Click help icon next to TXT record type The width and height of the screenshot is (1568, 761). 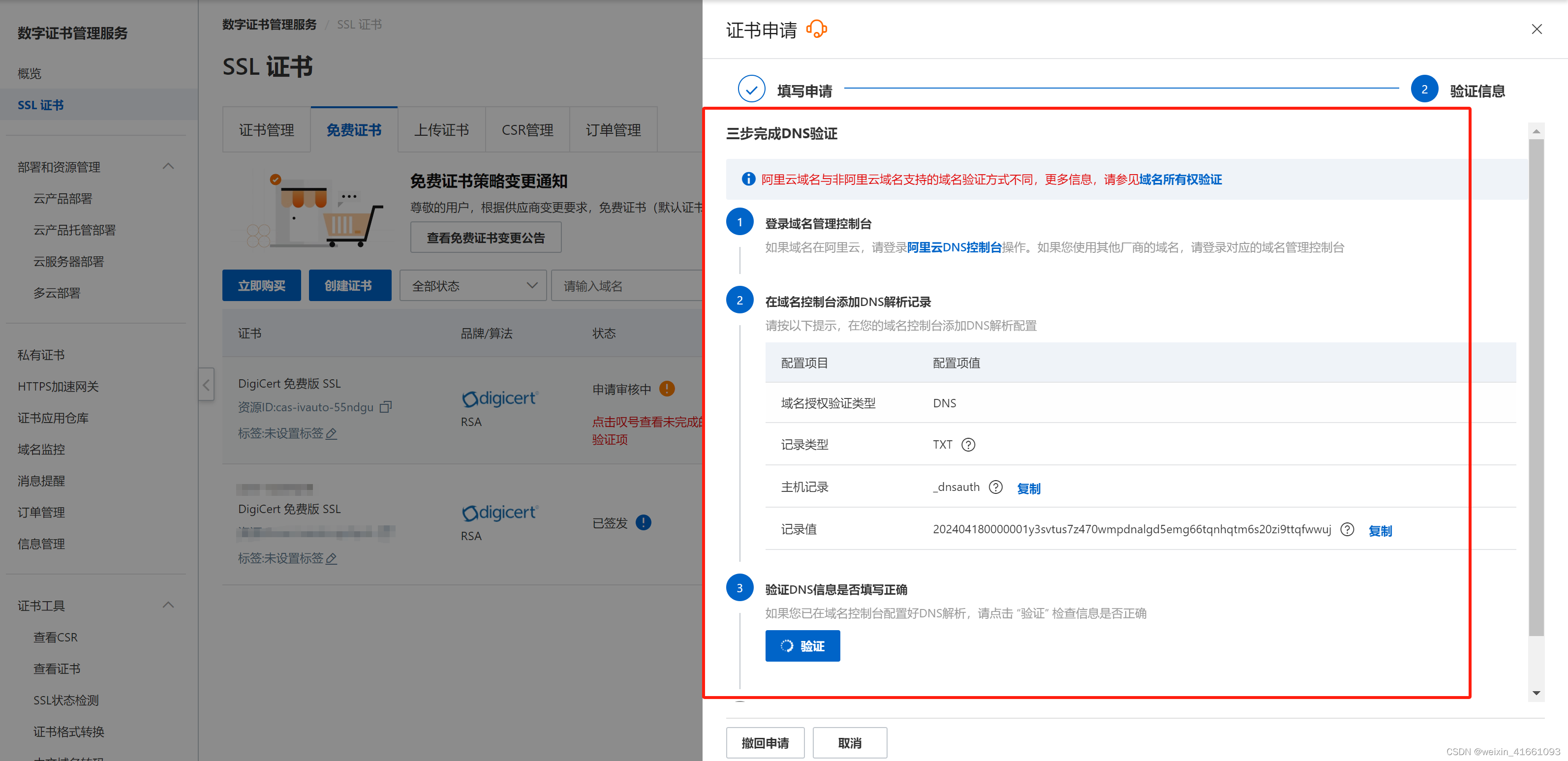click(968, 444)
